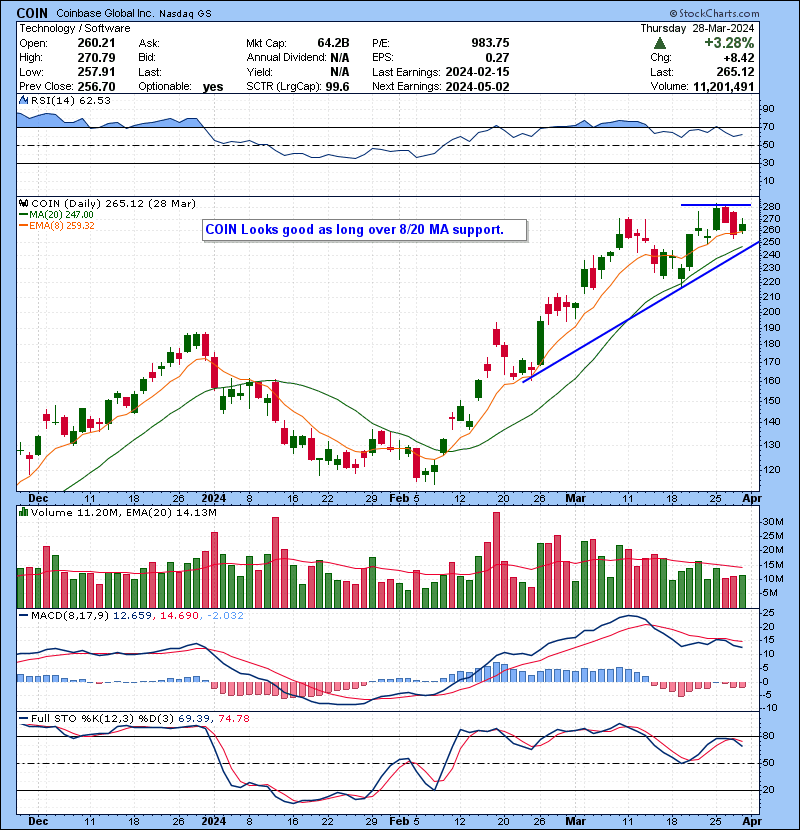Viewport: 800px width, 830px height.
Task: Click the Last Earnings date 2024-02-15
Action: pyautogui.click(x=478, y=71)
